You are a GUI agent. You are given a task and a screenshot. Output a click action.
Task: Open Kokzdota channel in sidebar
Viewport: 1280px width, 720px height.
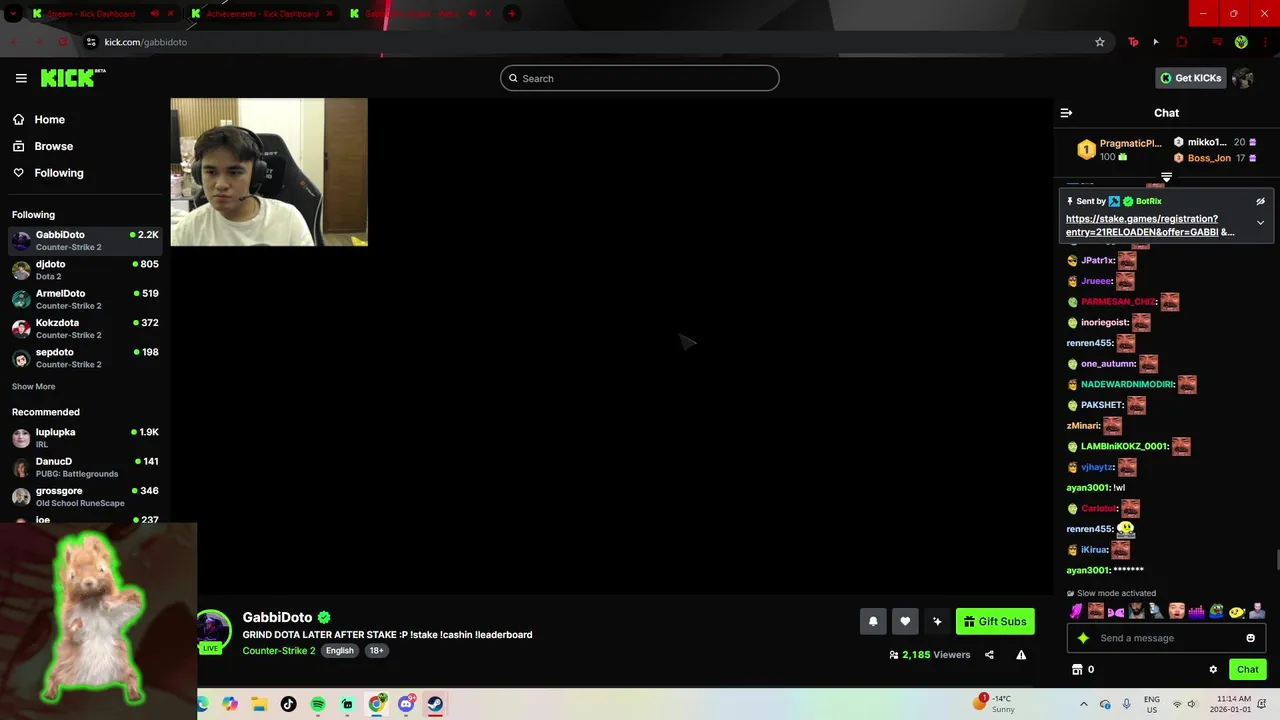tap(85, 328)
